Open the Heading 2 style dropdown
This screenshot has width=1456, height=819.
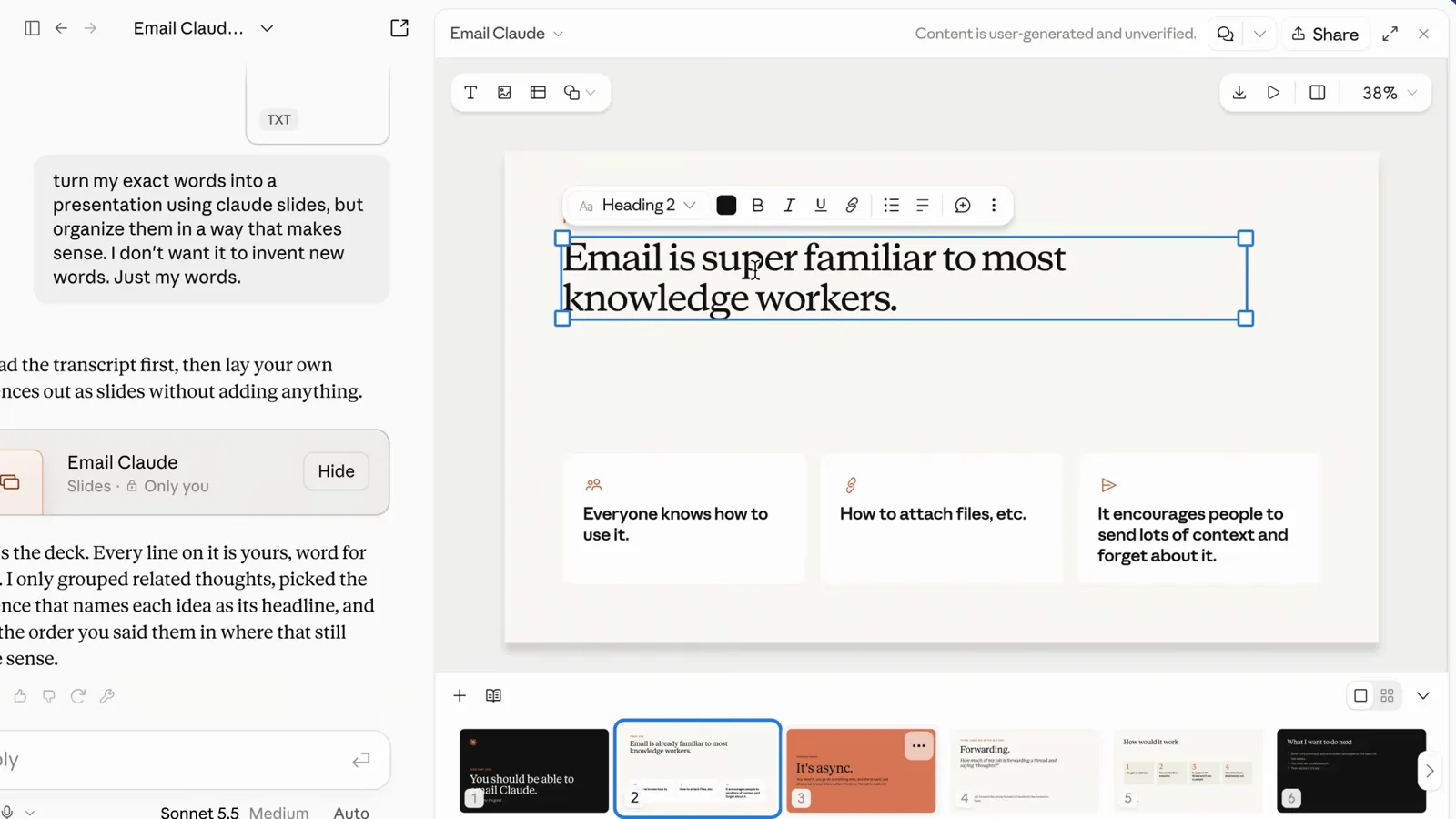tap(639, 206)
